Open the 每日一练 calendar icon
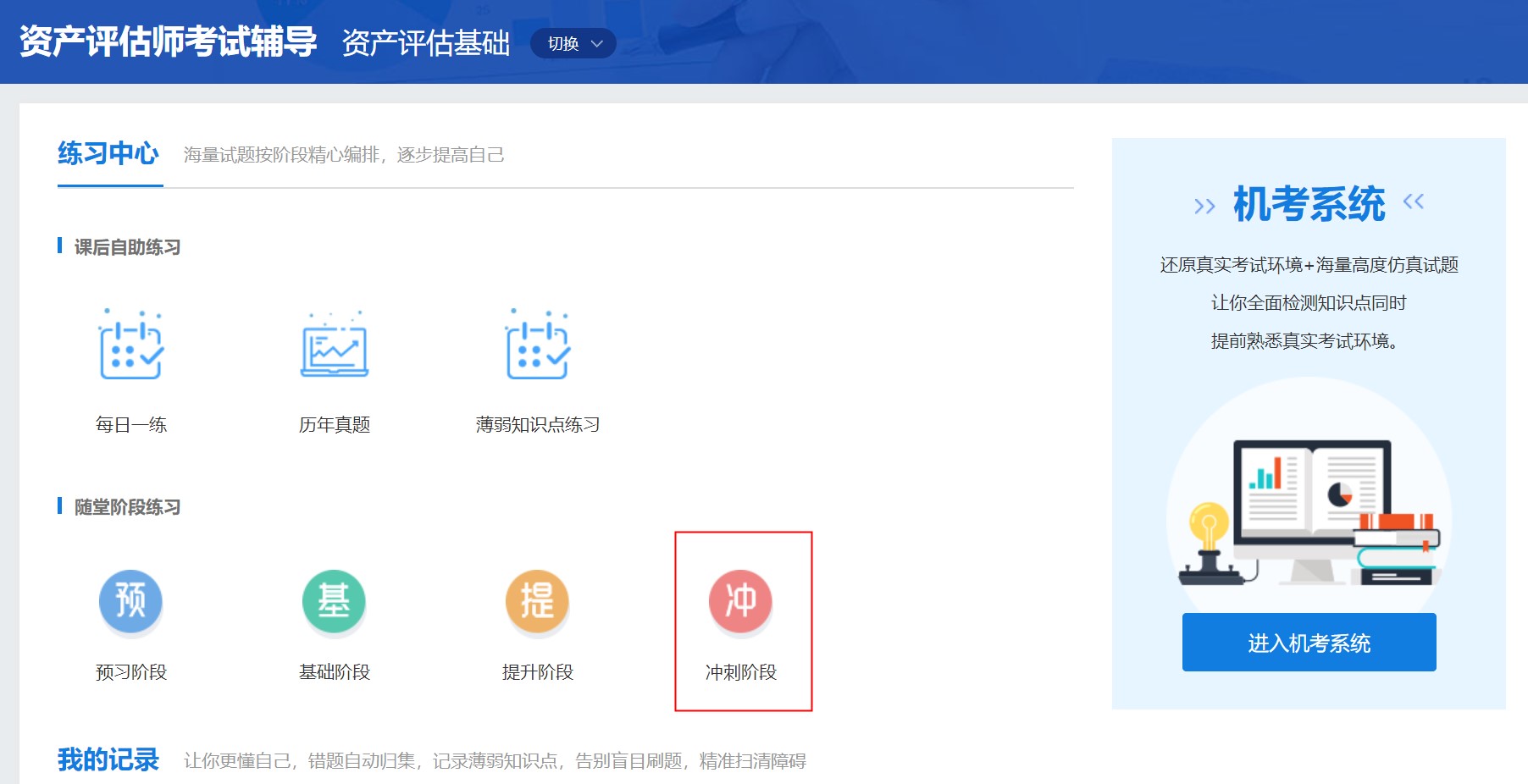1528x784 pixels. (x=131, y=345)
